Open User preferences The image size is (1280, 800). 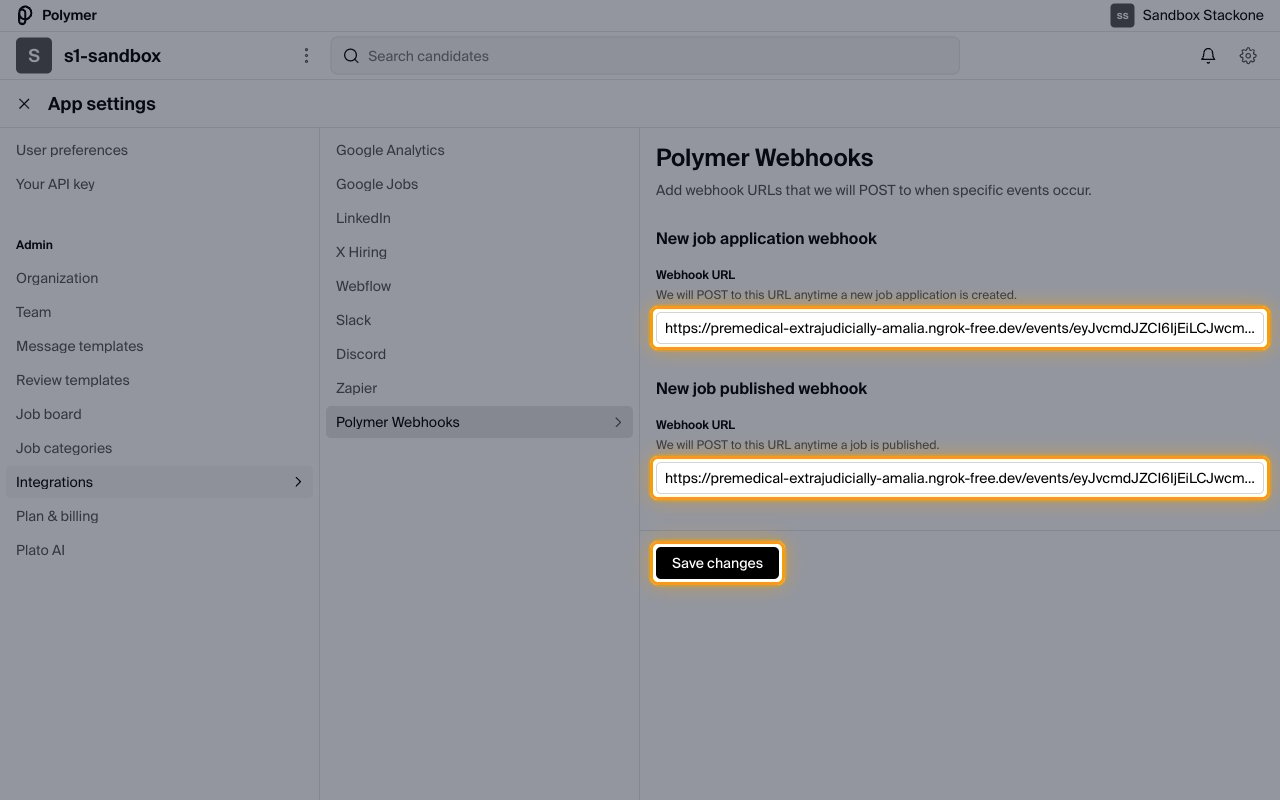(72, 150)
